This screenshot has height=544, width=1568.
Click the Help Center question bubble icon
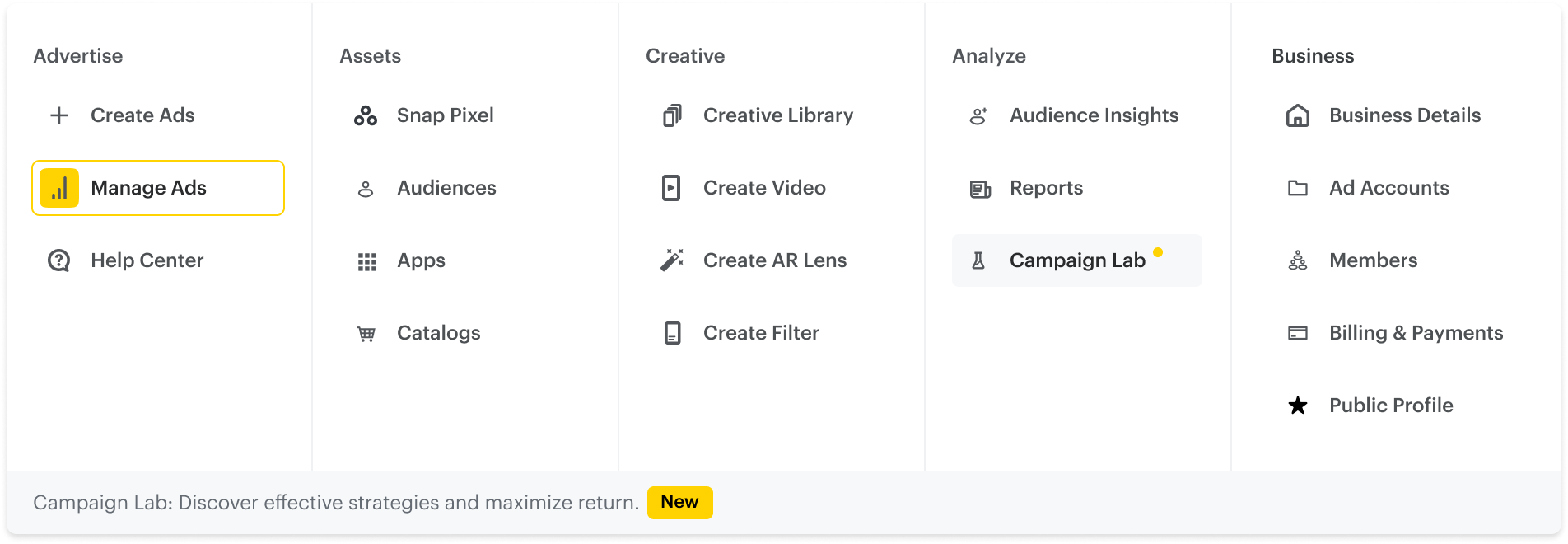59,260
